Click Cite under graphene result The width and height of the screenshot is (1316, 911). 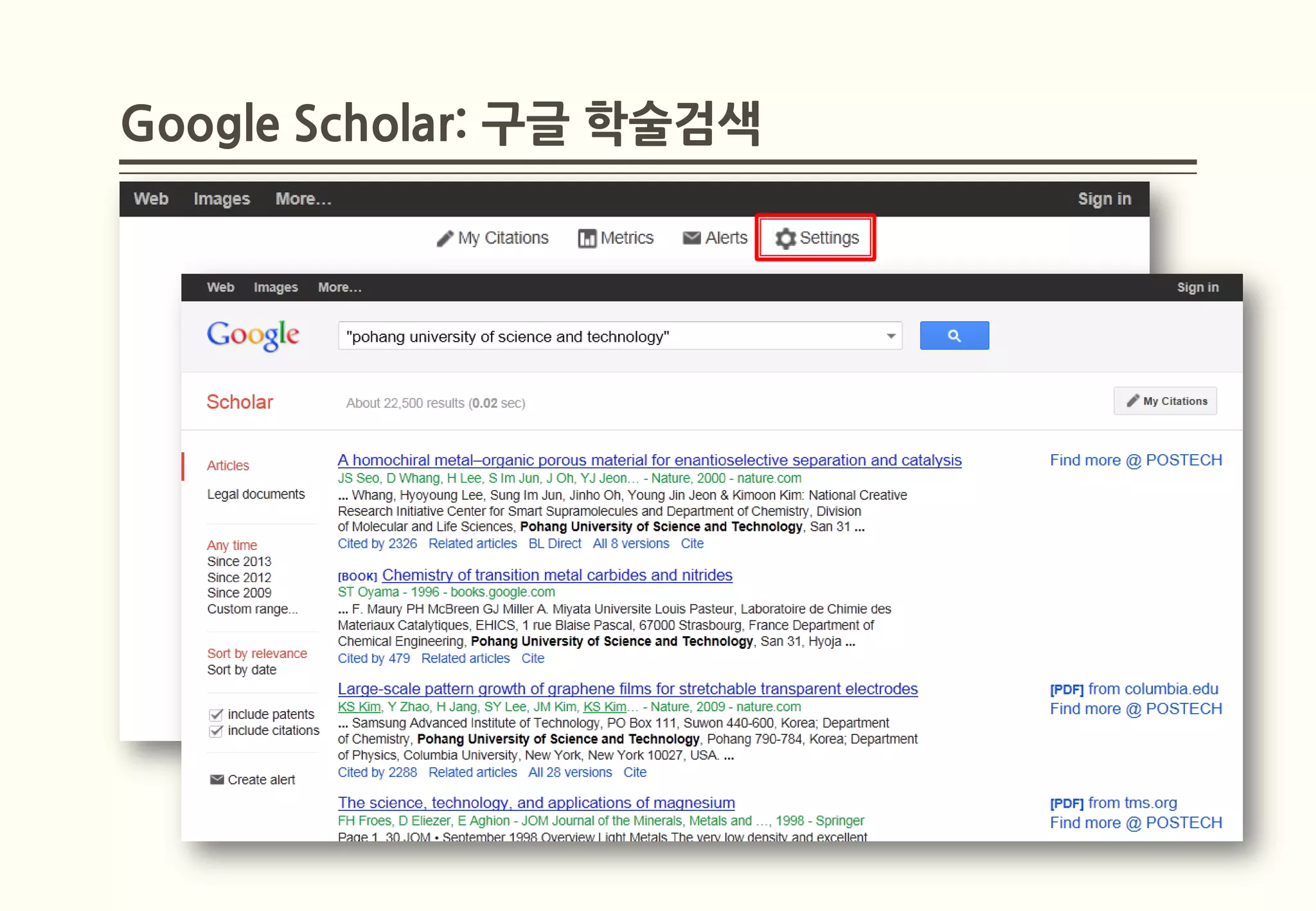(635, 772)
